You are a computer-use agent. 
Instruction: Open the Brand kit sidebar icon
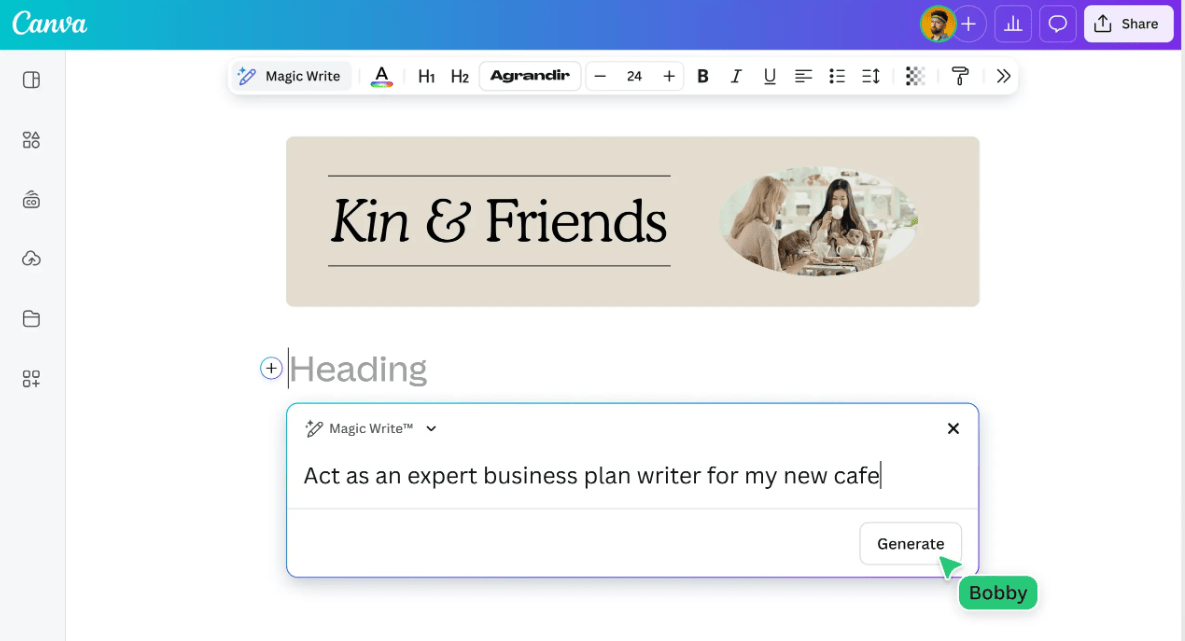31,200
